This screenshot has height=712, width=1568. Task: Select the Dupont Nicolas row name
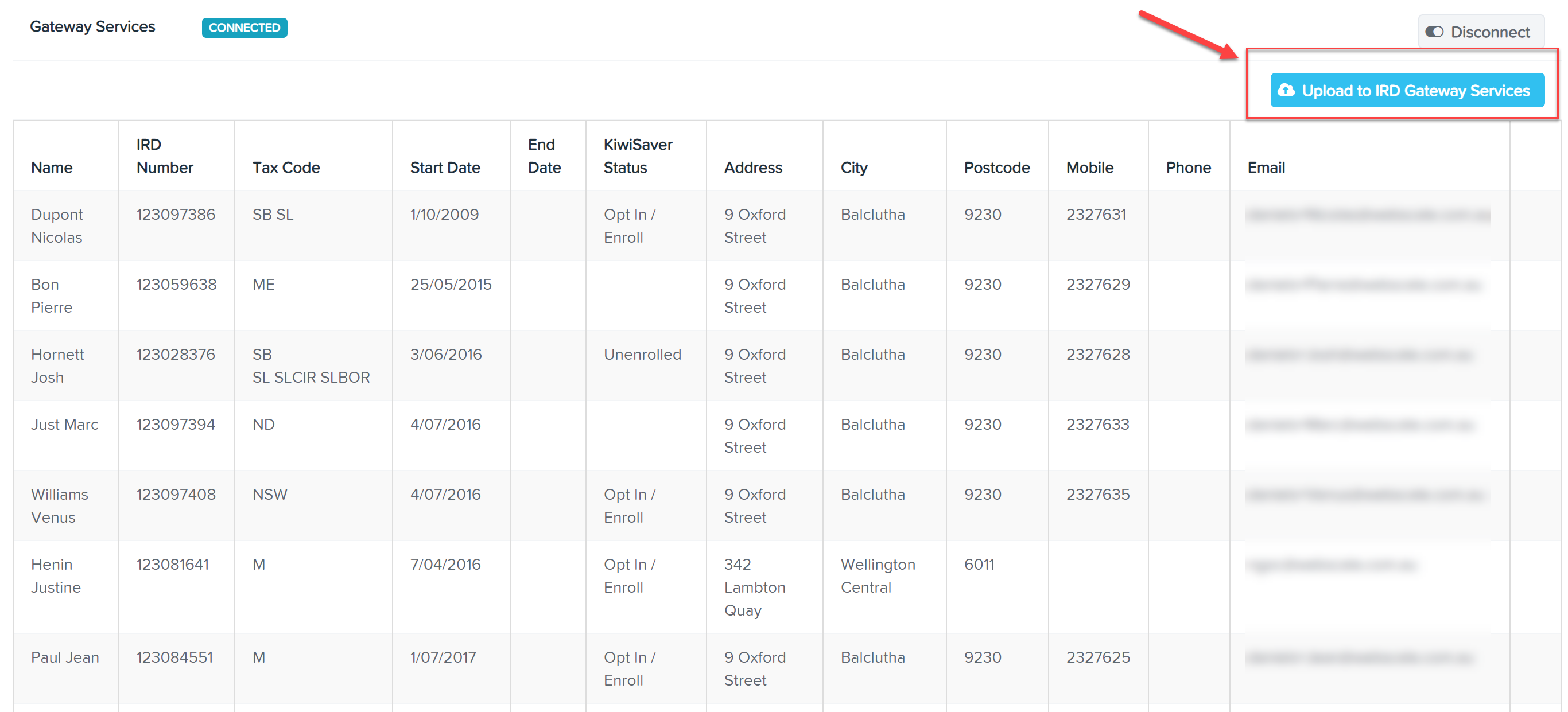tap(57, 226)
